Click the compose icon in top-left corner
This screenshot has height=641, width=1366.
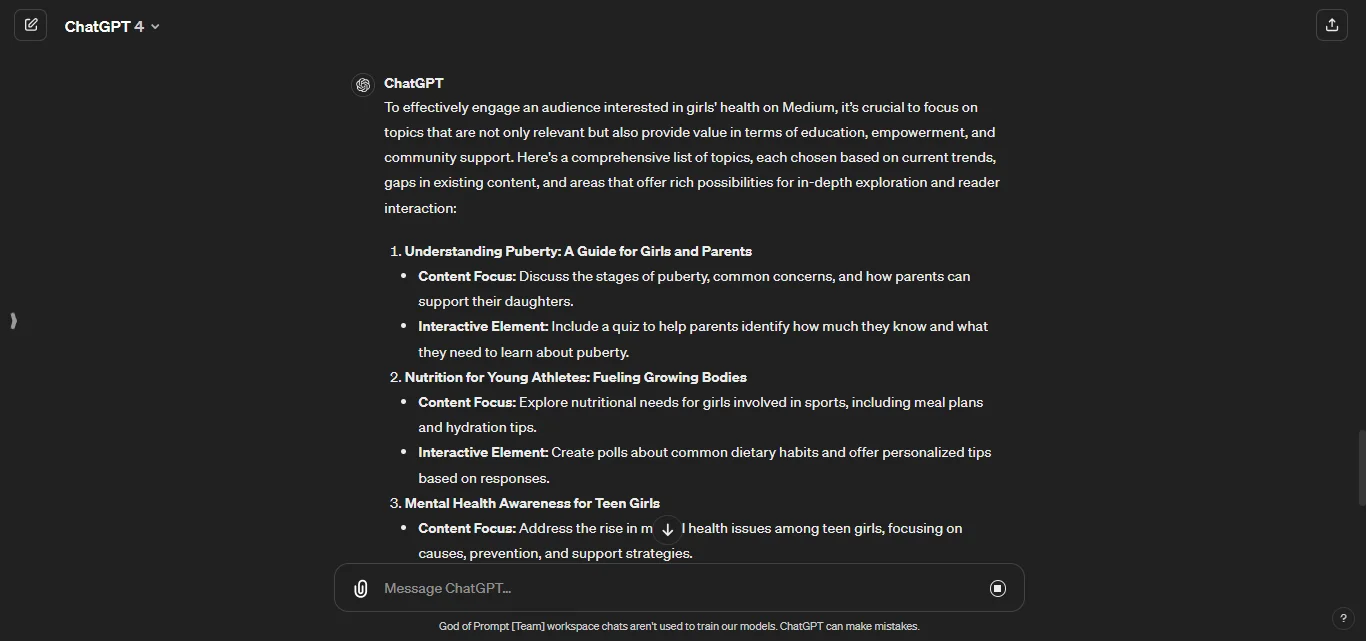click(x=31, y=24)
